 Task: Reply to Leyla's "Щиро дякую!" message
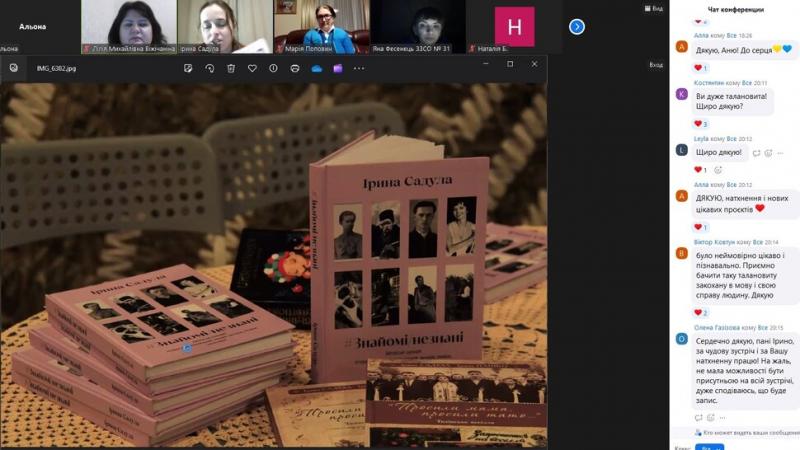[756, 153]
